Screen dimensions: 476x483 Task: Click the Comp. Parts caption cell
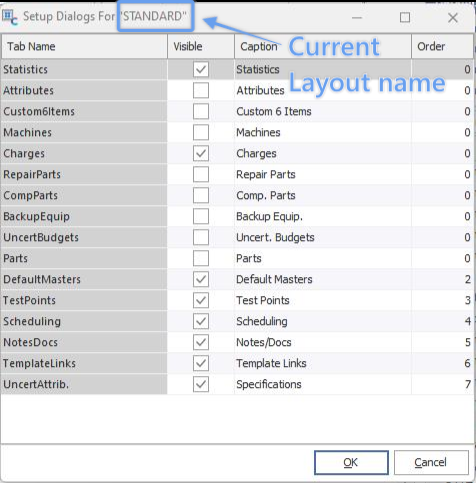pyautogui.click(x=323, y=195)
